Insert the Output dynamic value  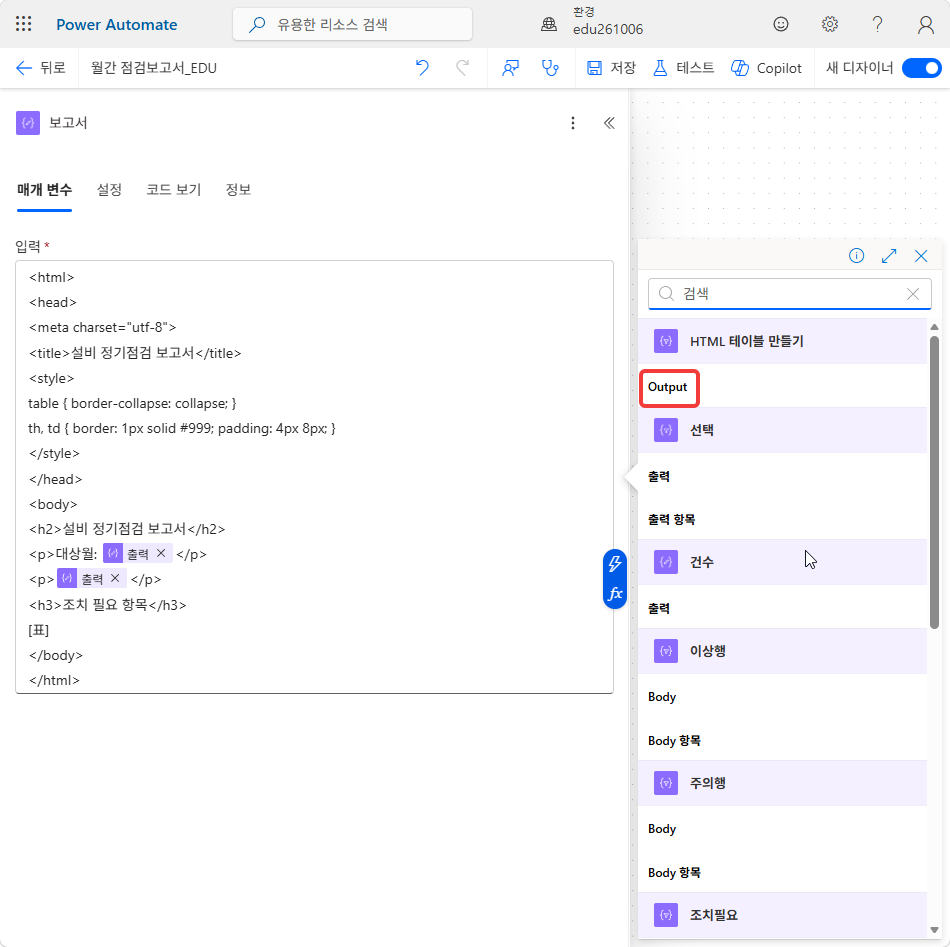pyautogui.click(x=668, y=387)
